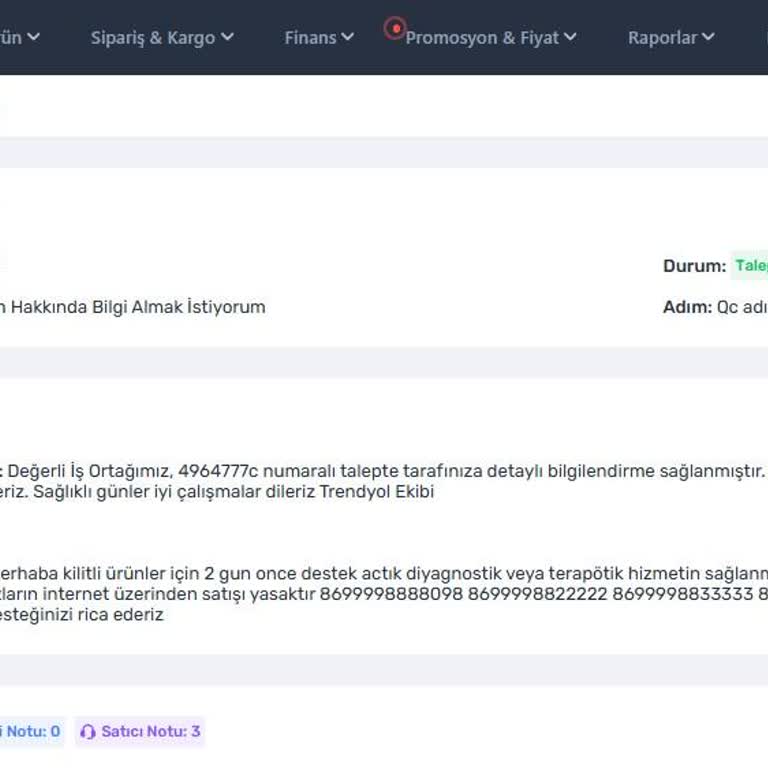Image resolution: width=768 pixels, height=768 pixels.
Task: Open the Promosyon & Fiyat menu
Action: pyautogui.click(x=491, y=38)
